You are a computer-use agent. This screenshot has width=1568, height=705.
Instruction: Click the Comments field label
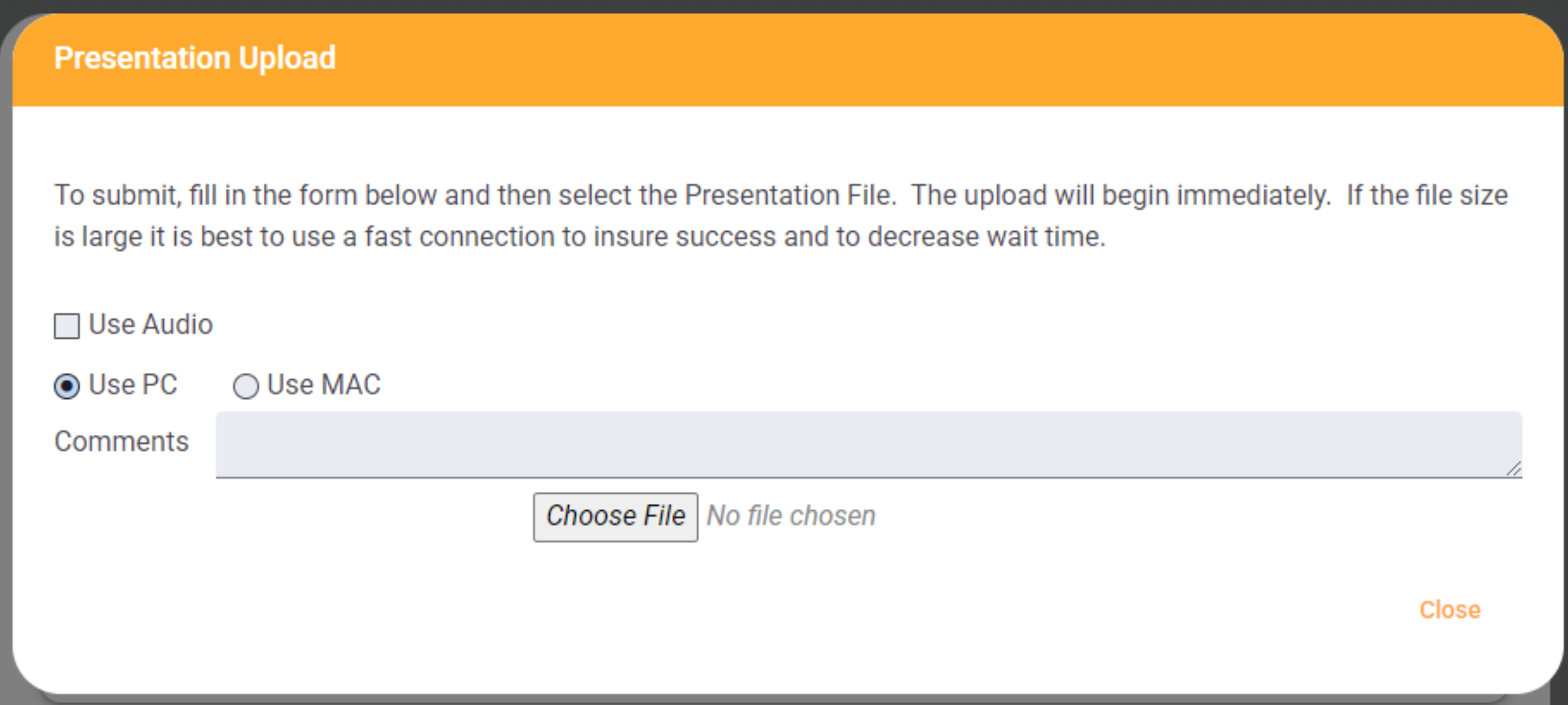pyautogui.click(x=122, y=441)
